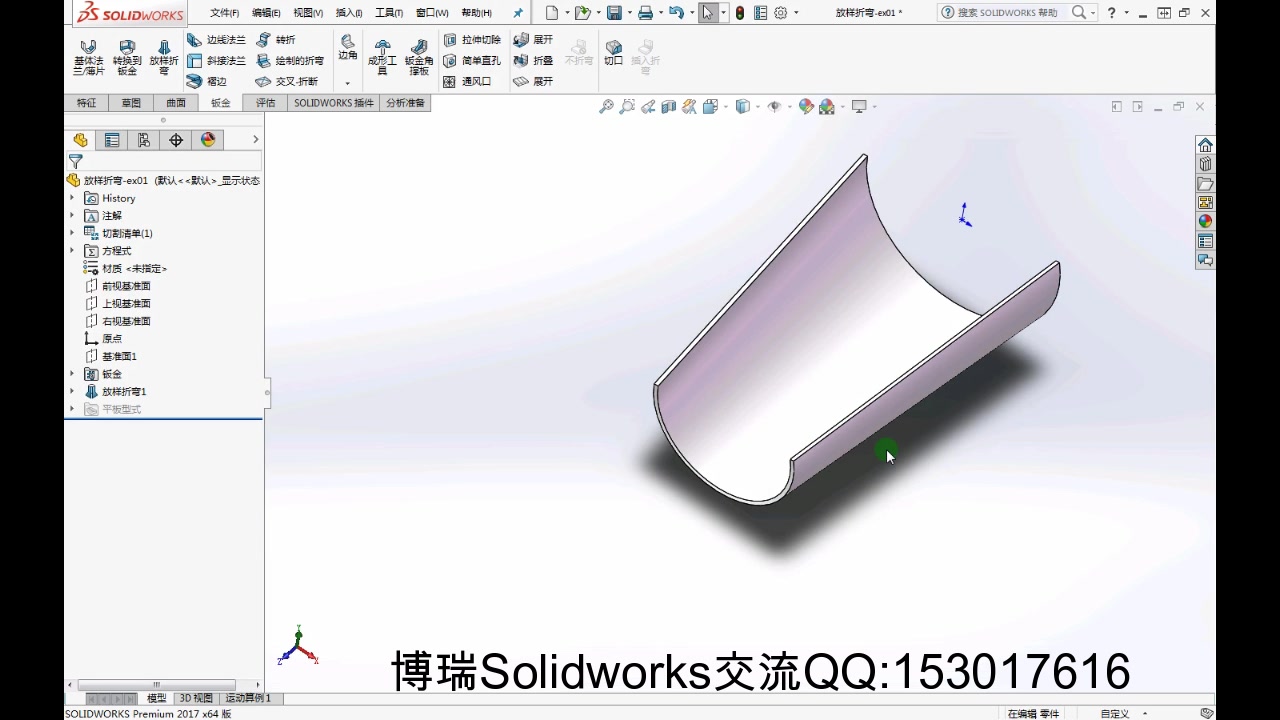Select the 通风口 vent tool
1280x720 pixels.
click(x=467, y=82)
